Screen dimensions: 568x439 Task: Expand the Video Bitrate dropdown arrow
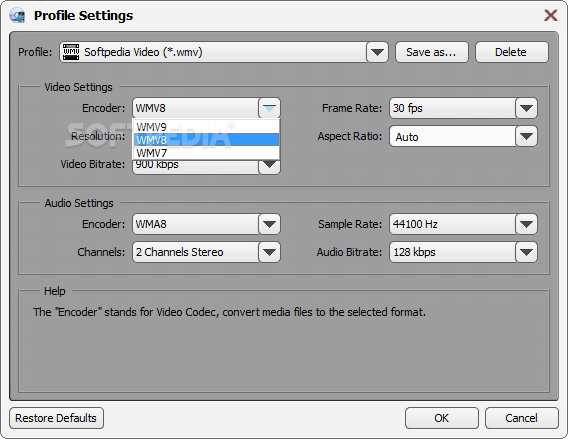[x=269, y=166]
